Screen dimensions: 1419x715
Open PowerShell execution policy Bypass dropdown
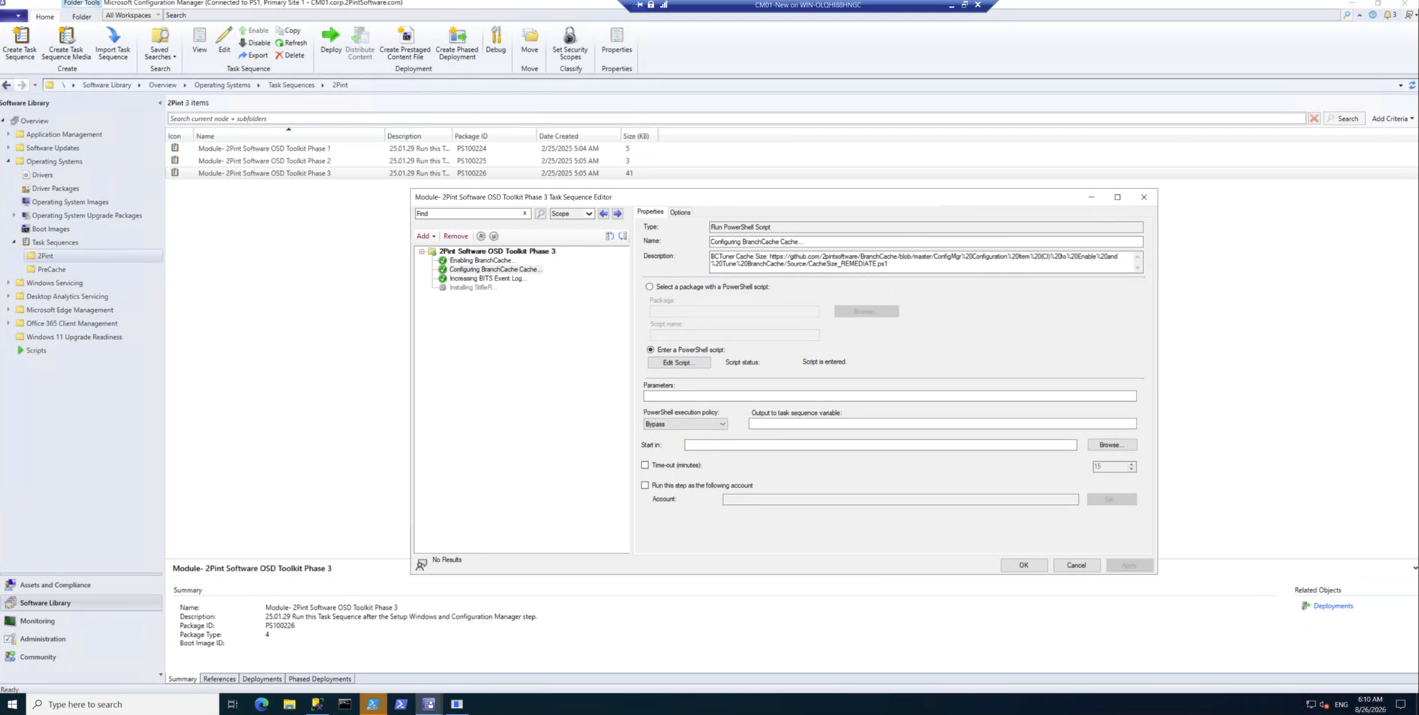[x=685, y=424]
